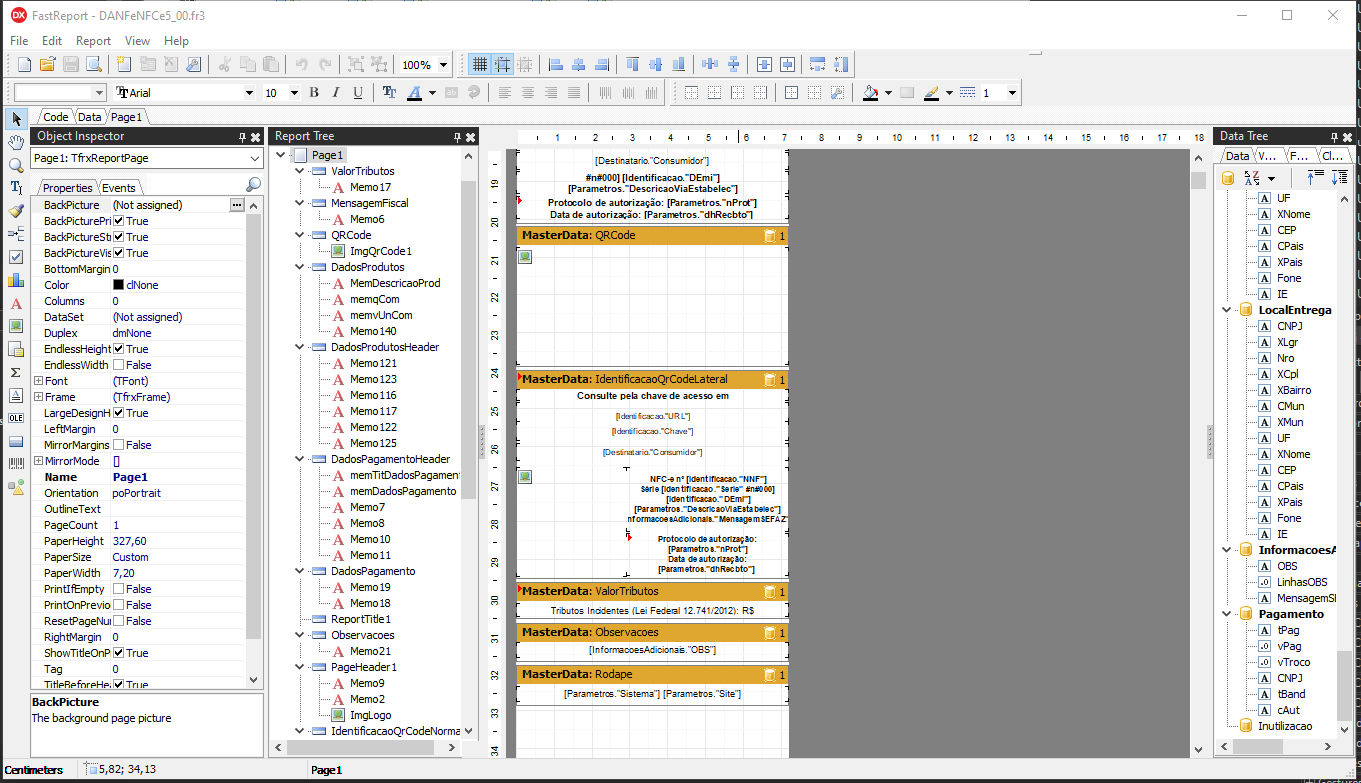1361x783 pixels.
Task: Select Memo17 in the Report Tree
Action: coord(371,187)
